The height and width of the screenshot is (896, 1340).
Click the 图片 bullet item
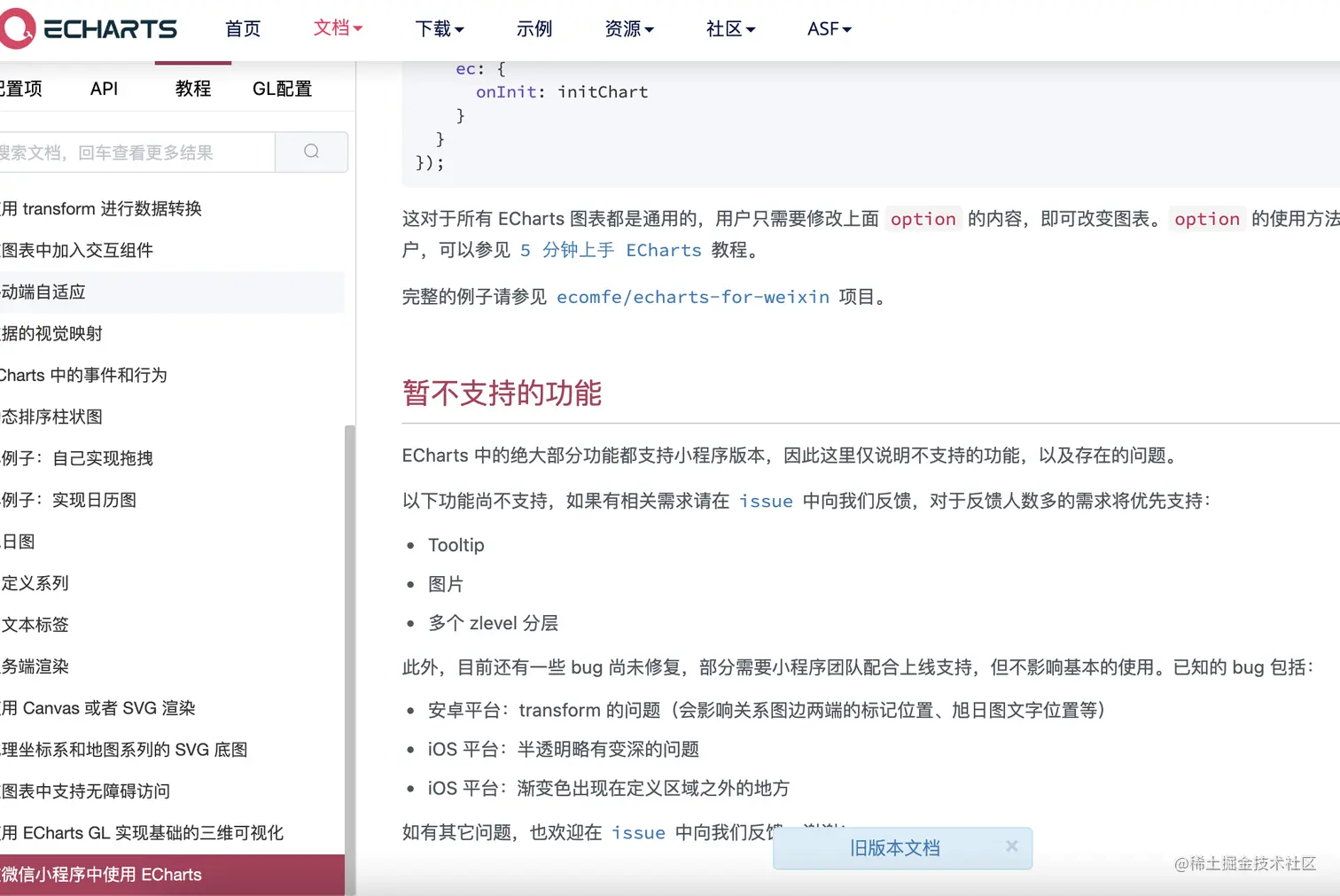tap(446, 584)
